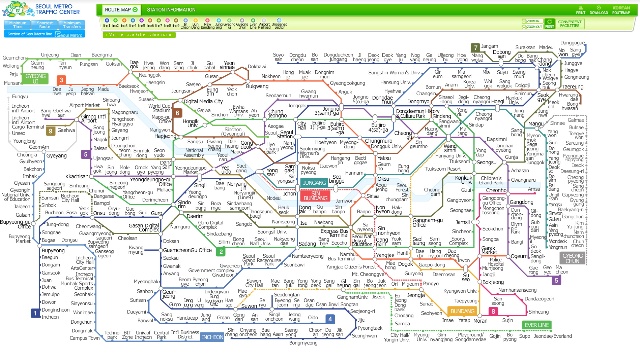This screenshot has height=361, width=640.
Task: Click the green Reset map view icon
Action: (x=550, y=23)
